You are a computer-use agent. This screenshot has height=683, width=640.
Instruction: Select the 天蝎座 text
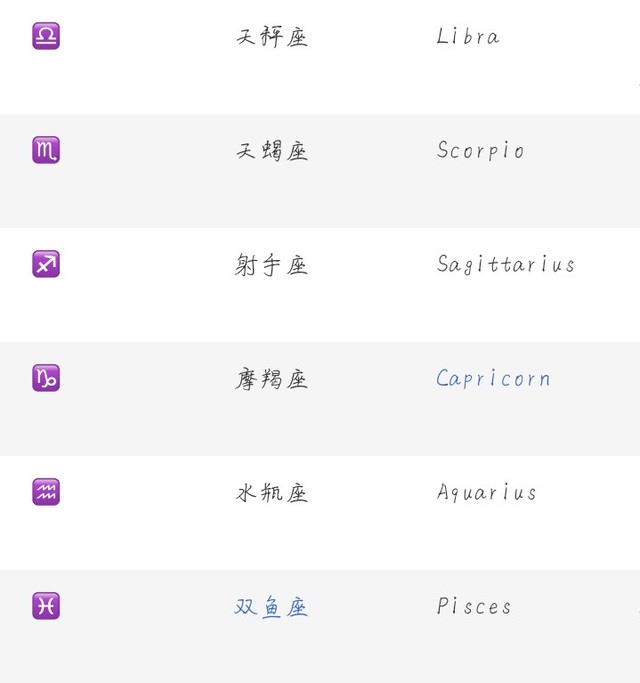[x=272, y=151]
